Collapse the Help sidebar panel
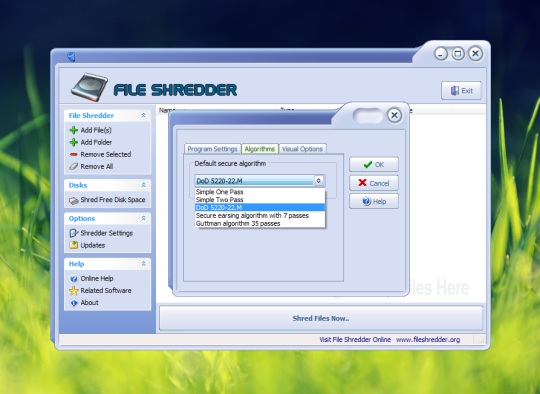This screenshot has width=540, height=394. pos(144,264)
